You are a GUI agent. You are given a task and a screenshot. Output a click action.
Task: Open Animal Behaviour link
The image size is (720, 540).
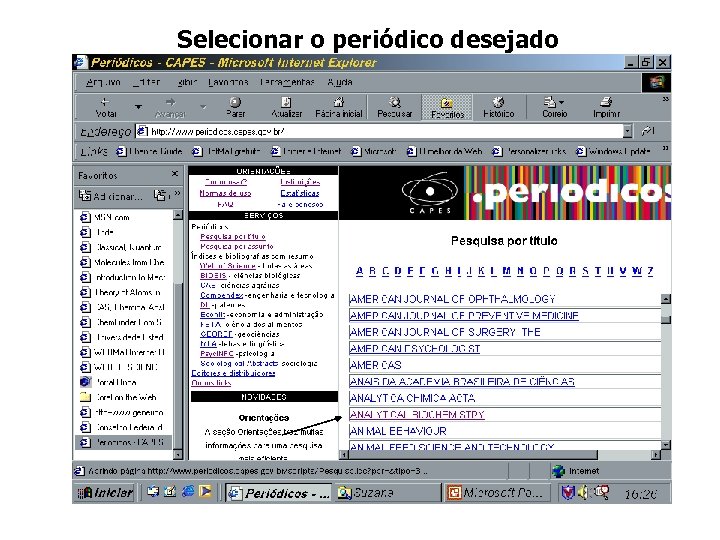point(398,431)
